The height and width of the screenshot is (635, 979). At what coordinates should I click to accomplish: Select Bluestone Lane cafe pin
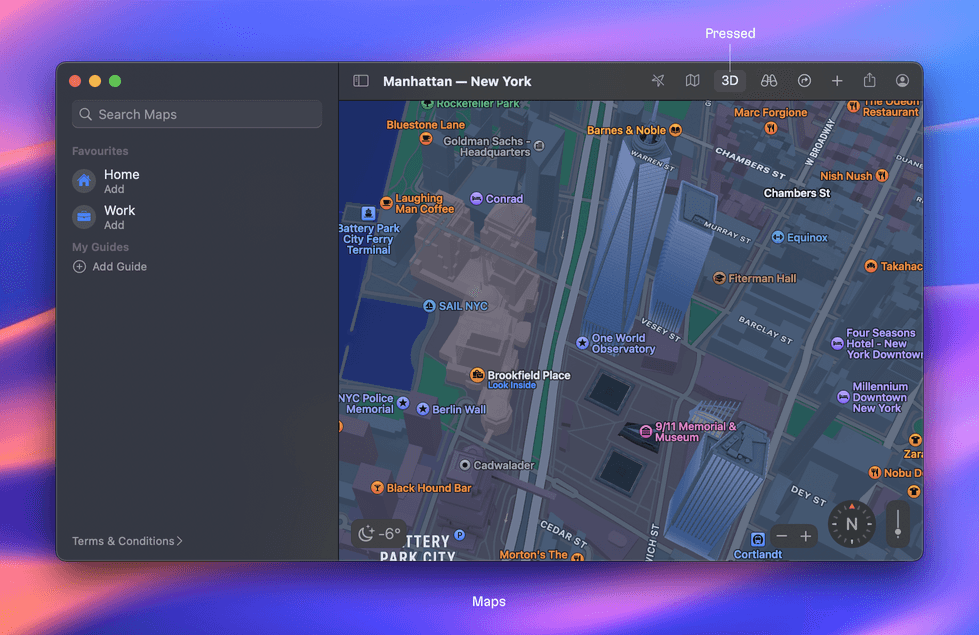426,139
